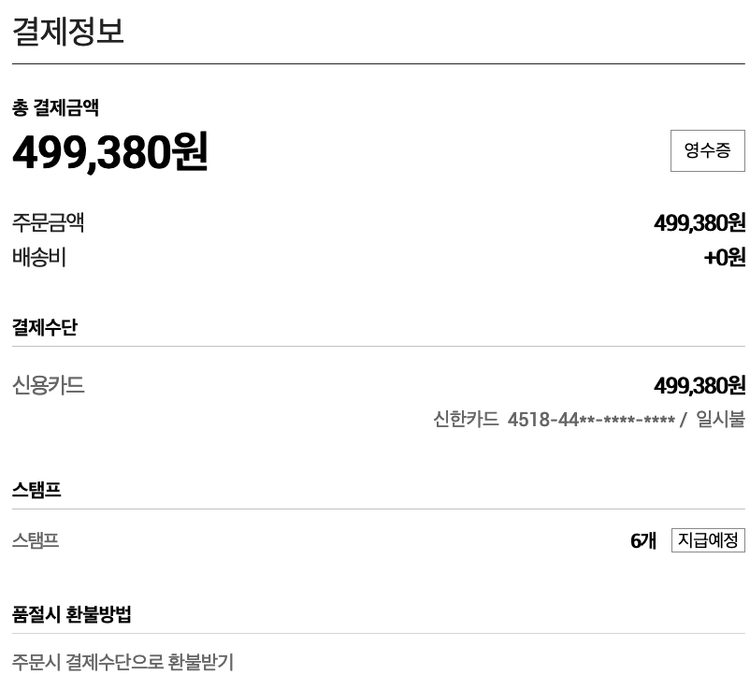This screenshot has width=750, height=686.
Task: Click the 총 결제금액 label
Action: click(55, 108)
